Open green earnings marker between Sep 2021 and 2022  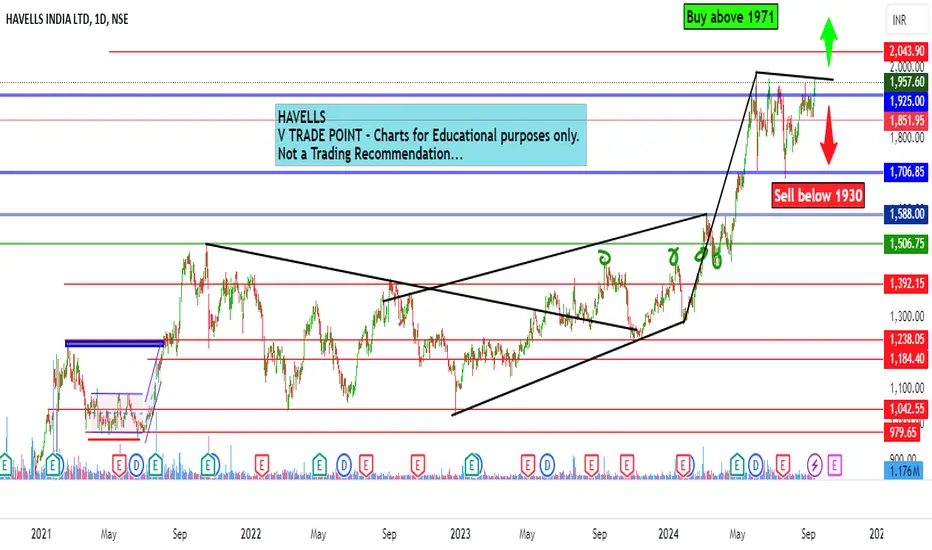point(209,464)
